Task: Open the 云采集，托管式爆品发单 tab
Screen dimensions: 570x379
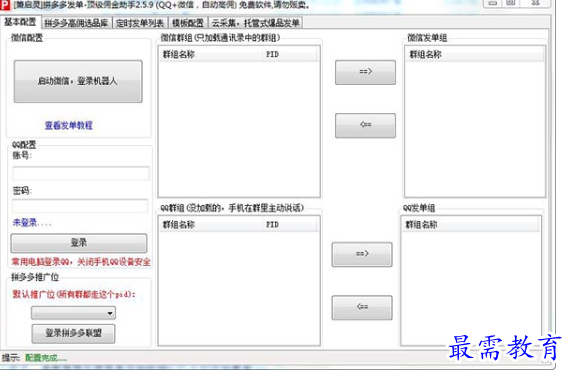Action: [255, 23]
